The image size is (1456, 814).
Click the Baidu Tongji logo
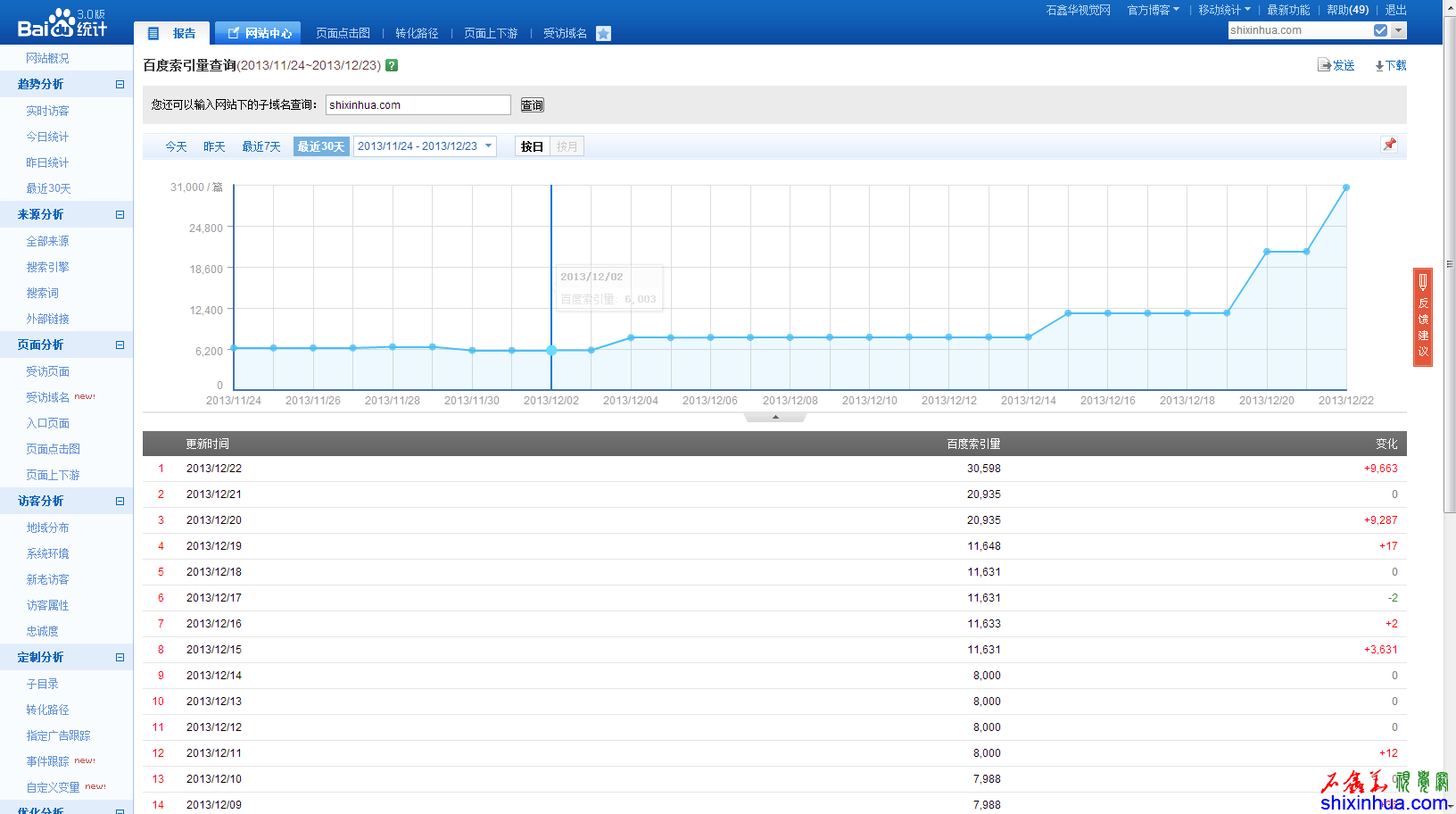pos(62,23)
